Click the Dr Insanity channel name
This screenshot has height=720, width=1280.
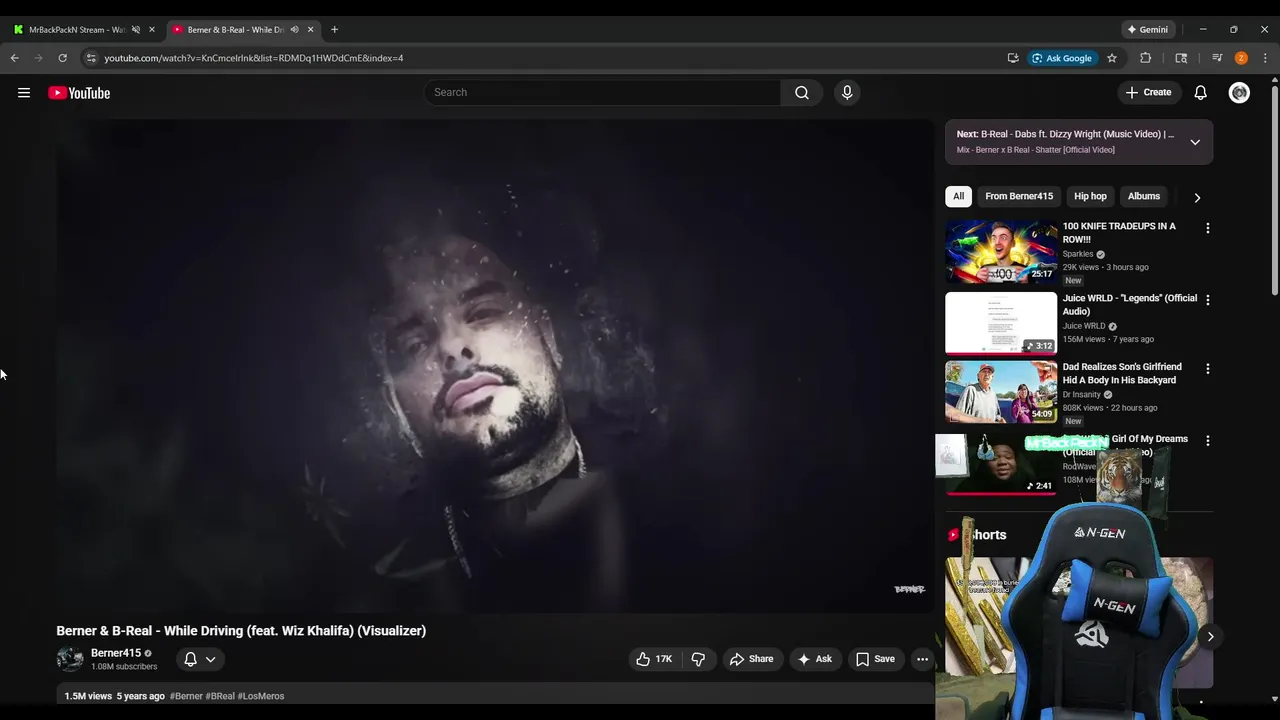click(x=1081, y=395)
